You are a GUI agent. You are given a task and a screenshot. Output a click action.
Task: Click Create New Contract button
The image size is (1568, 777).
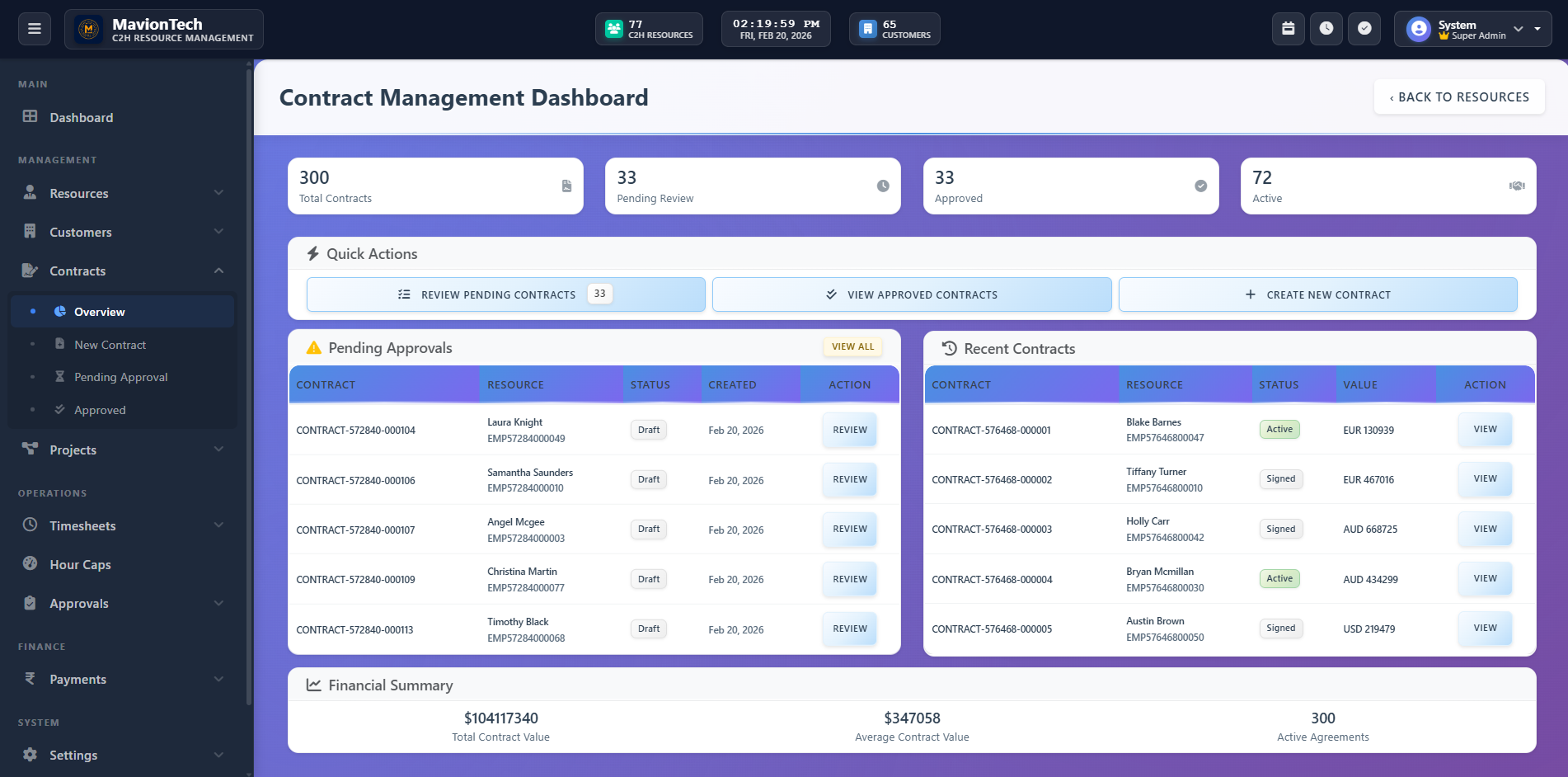coord(1317,294)
